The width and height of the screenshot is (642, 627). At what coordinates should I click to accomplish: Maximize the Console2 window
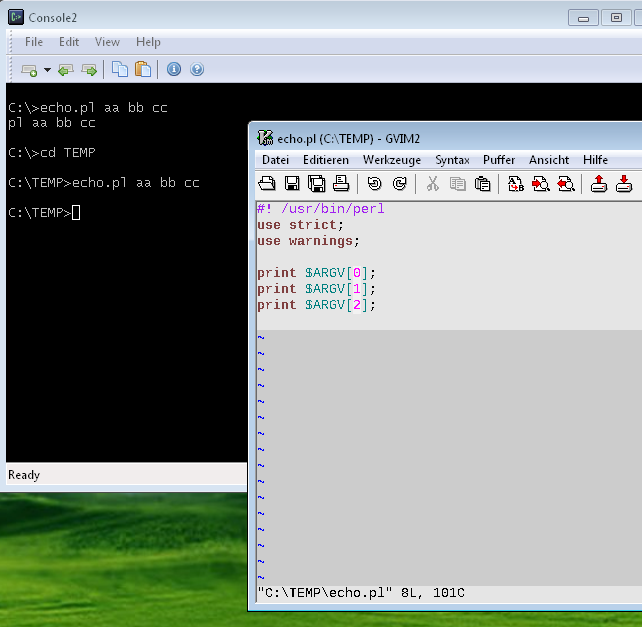click(x=616, y=18)
